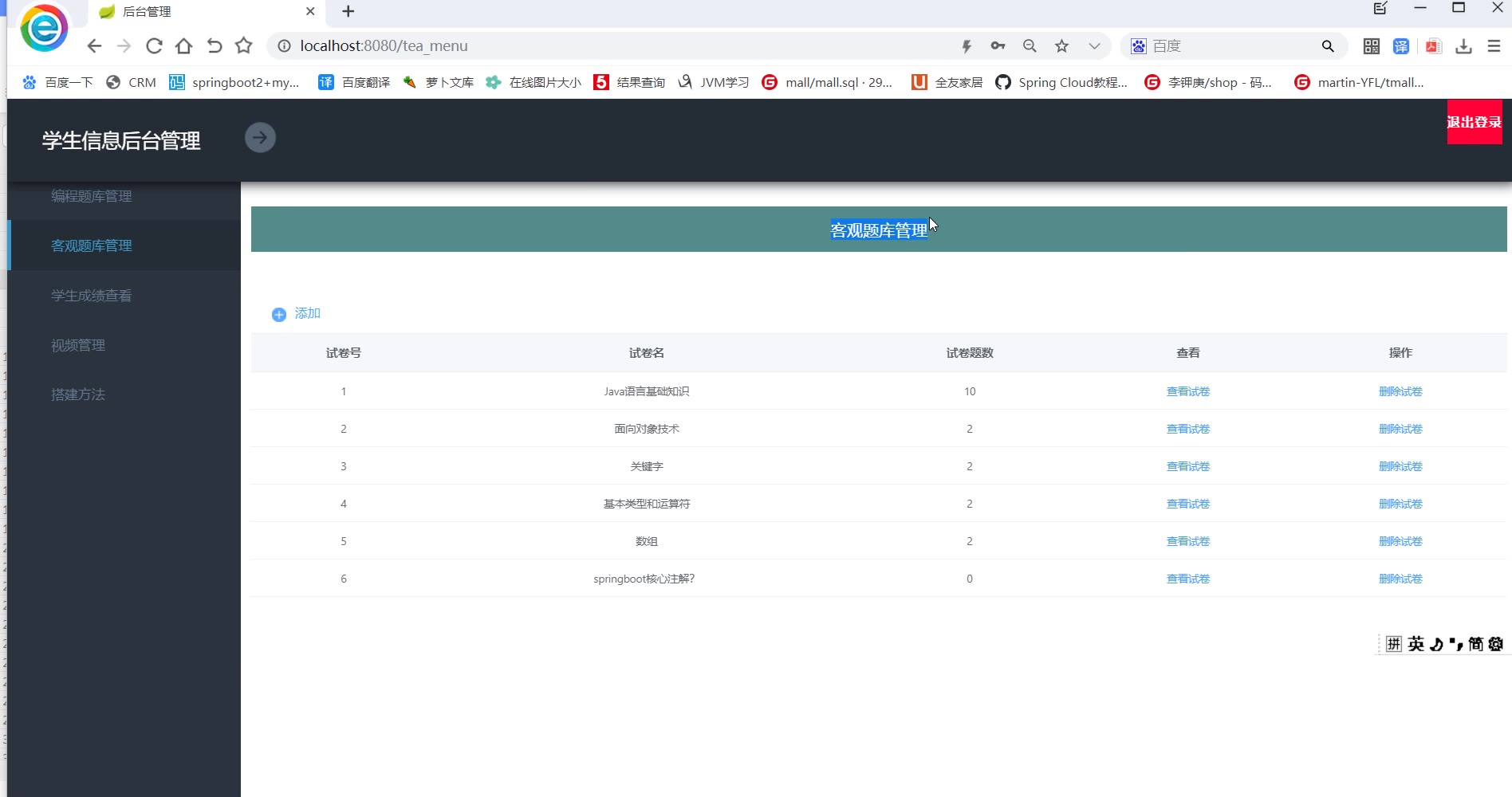Click the red 退出登录 button
This screenshot has width=1512, height=797.
(1474, 122)
